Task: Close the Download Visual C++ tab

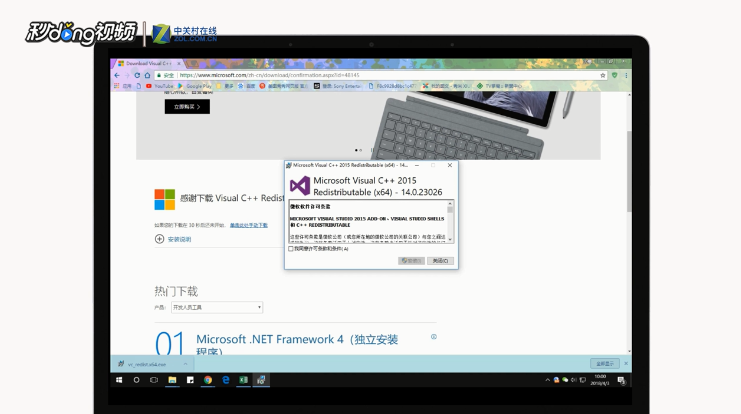Action: pyautogui.click(x=179, y=63)
